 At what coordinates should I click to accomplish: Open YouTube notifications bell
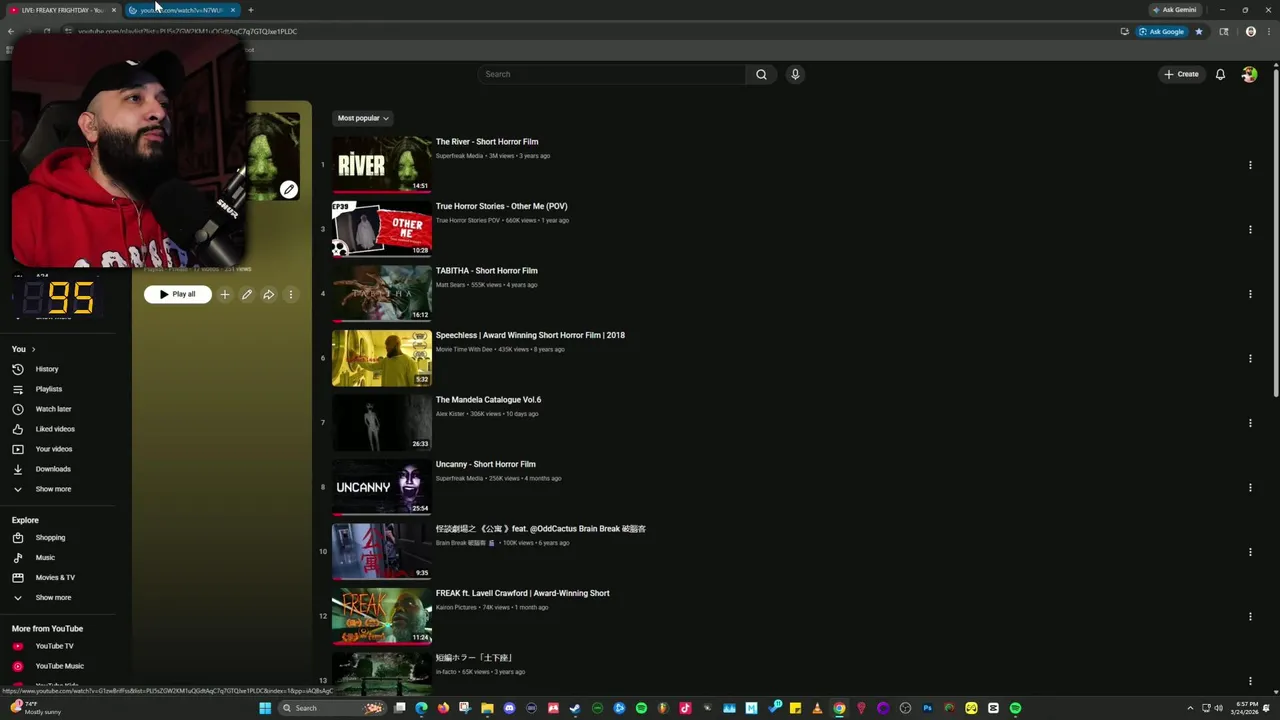[x=1220, y=74]
